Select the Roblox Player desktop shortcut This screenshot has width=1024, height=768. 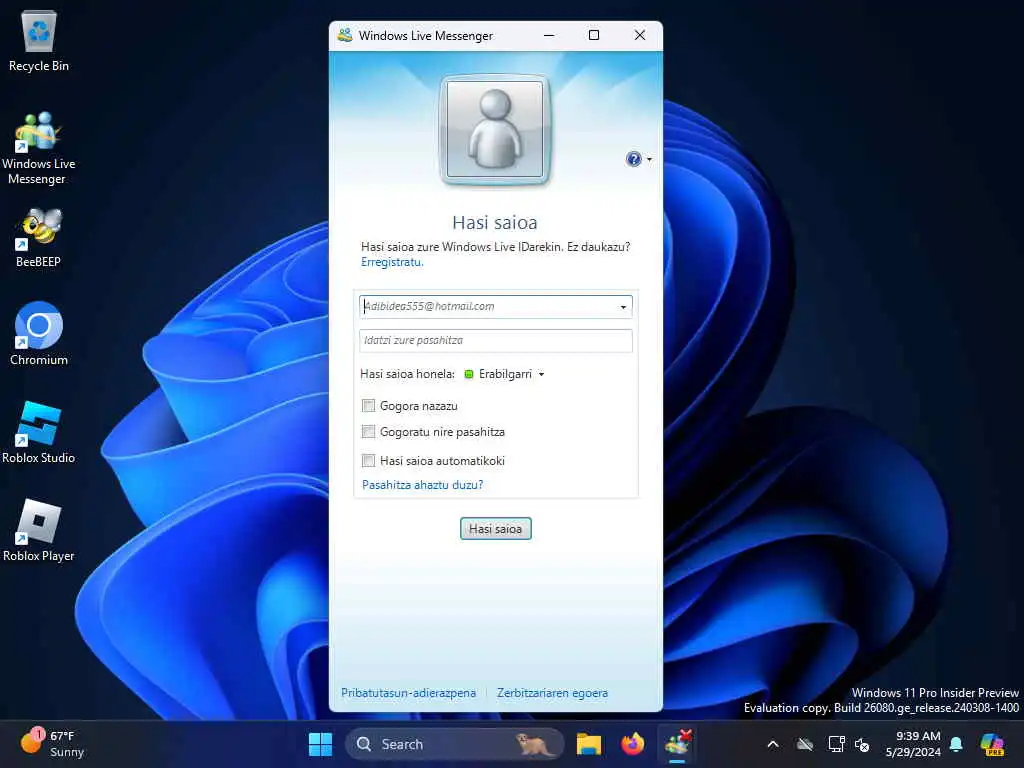(x=39, y=530)
